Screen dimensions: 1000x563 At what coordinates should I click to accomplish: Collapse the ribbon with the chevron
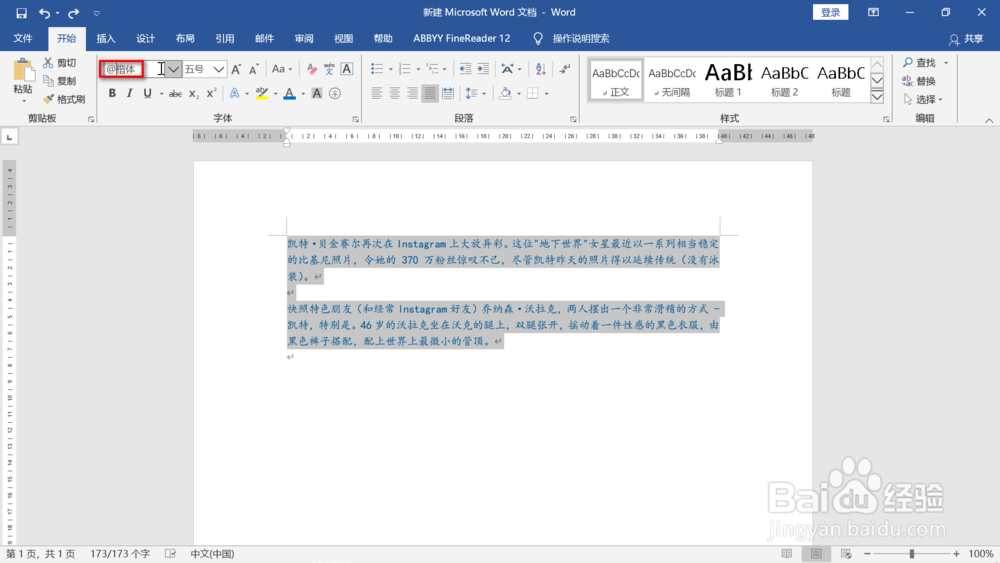[989, 120]
